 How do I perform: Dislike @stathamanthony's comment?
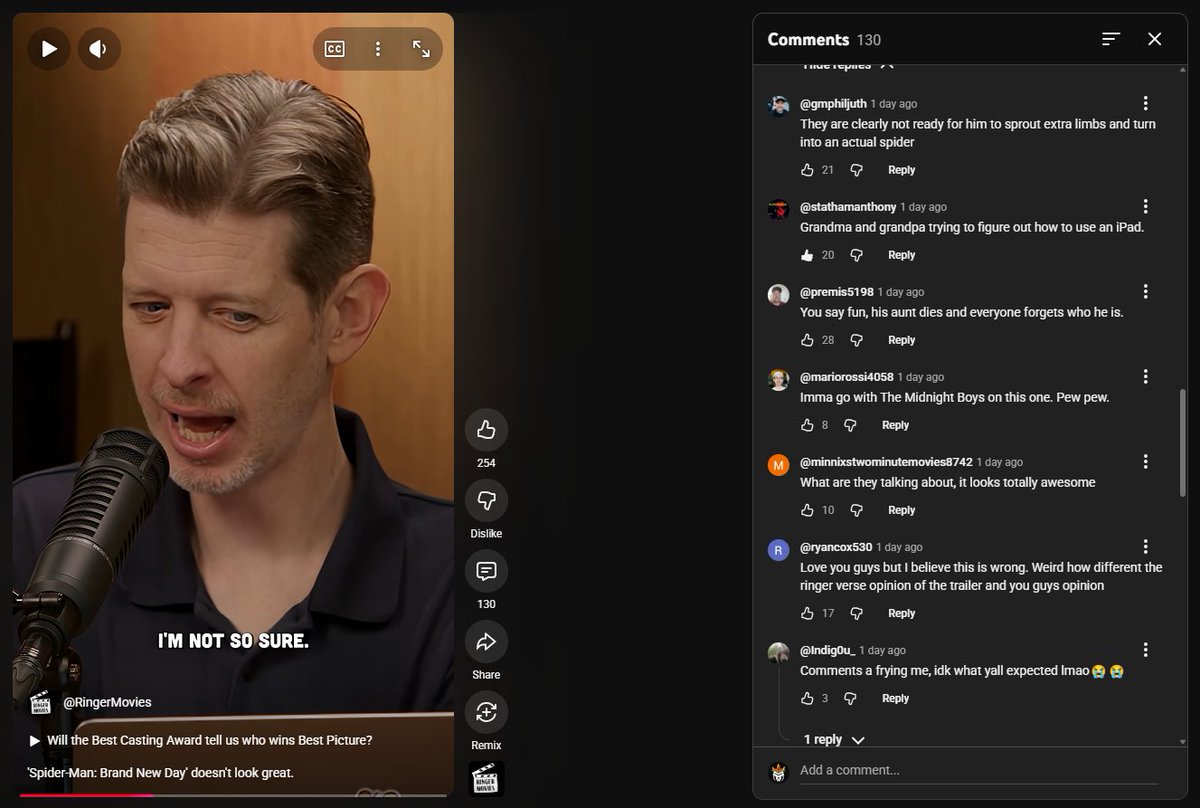pyautogui.click(x=856, y=255)
